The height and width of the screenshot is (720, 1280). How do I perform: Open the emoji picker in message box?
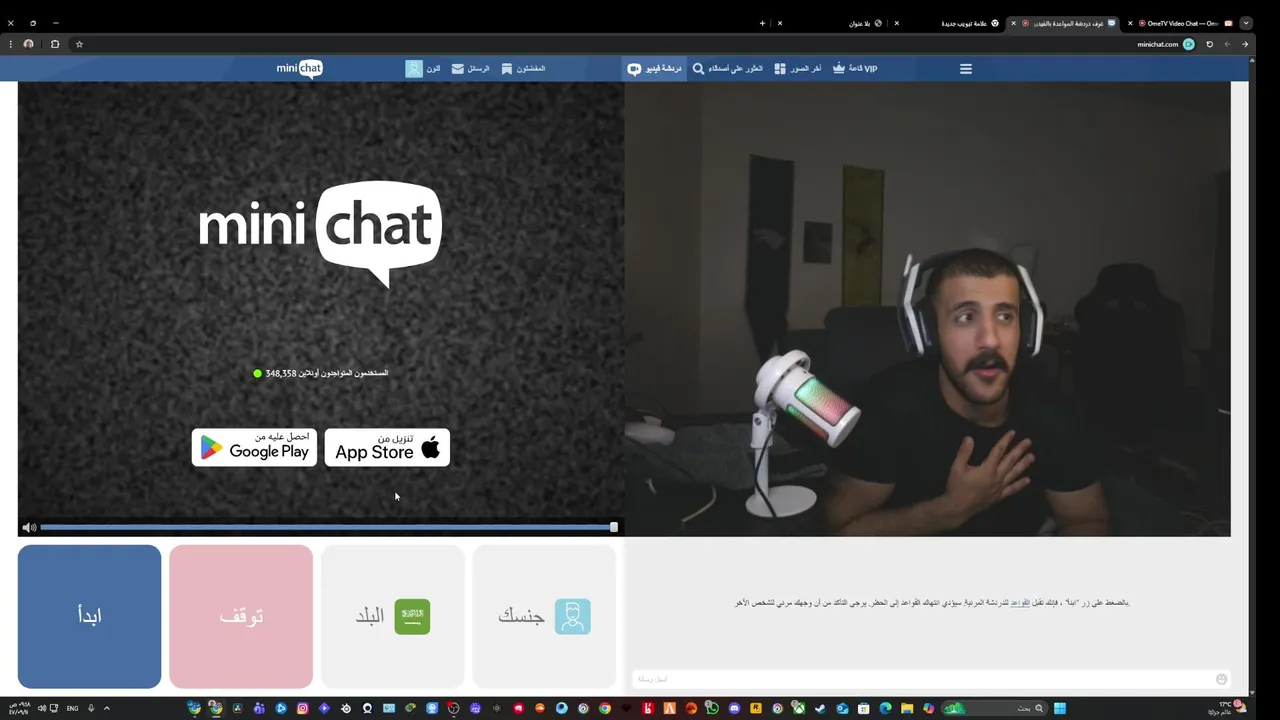click(1221, 679)
